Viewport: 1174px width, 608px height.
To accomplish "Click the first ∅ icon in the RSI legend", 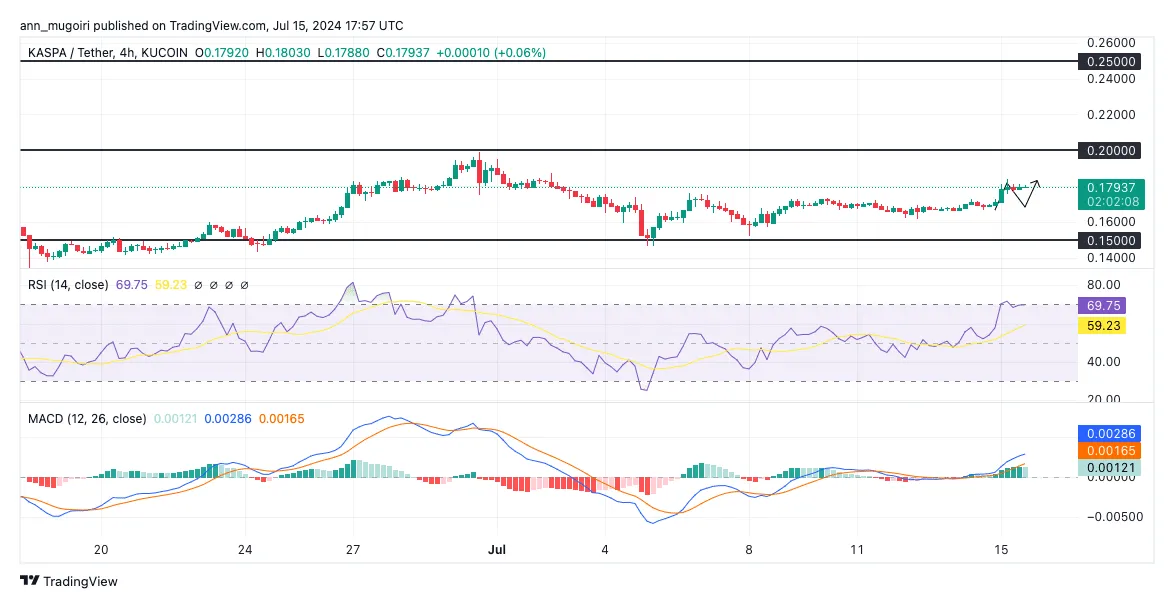I will [199, 285].
